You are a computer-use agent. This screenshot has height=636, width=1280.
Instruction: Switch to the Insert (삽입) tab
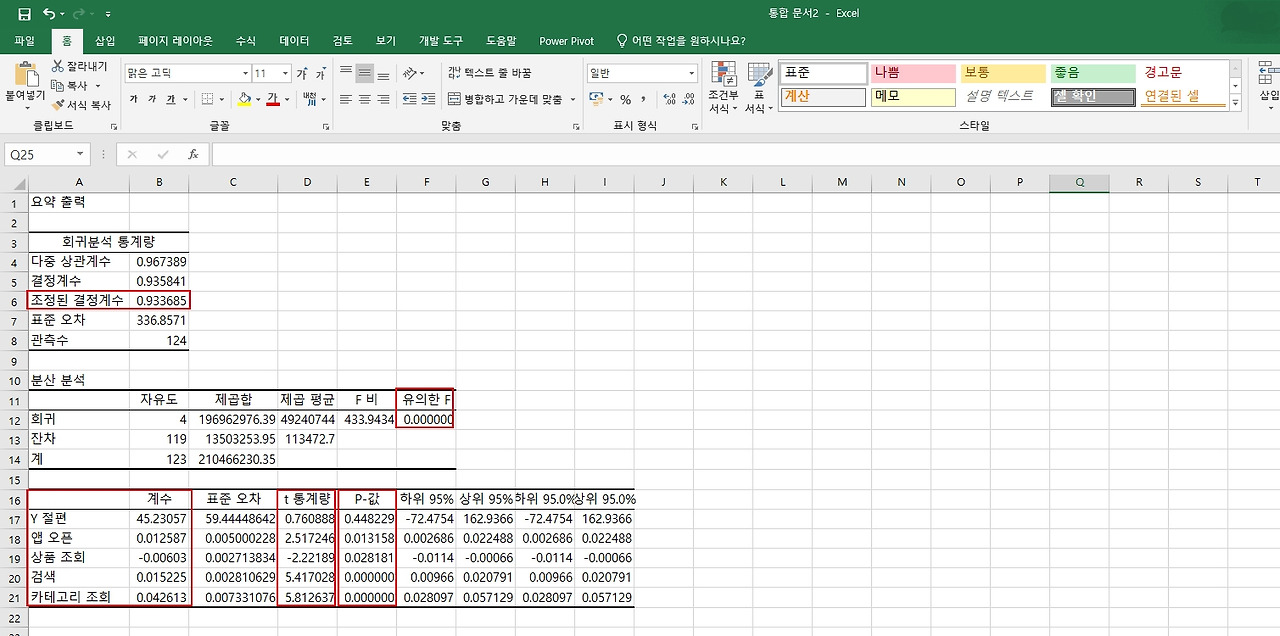pyautogui.click(x=105, y=41)
